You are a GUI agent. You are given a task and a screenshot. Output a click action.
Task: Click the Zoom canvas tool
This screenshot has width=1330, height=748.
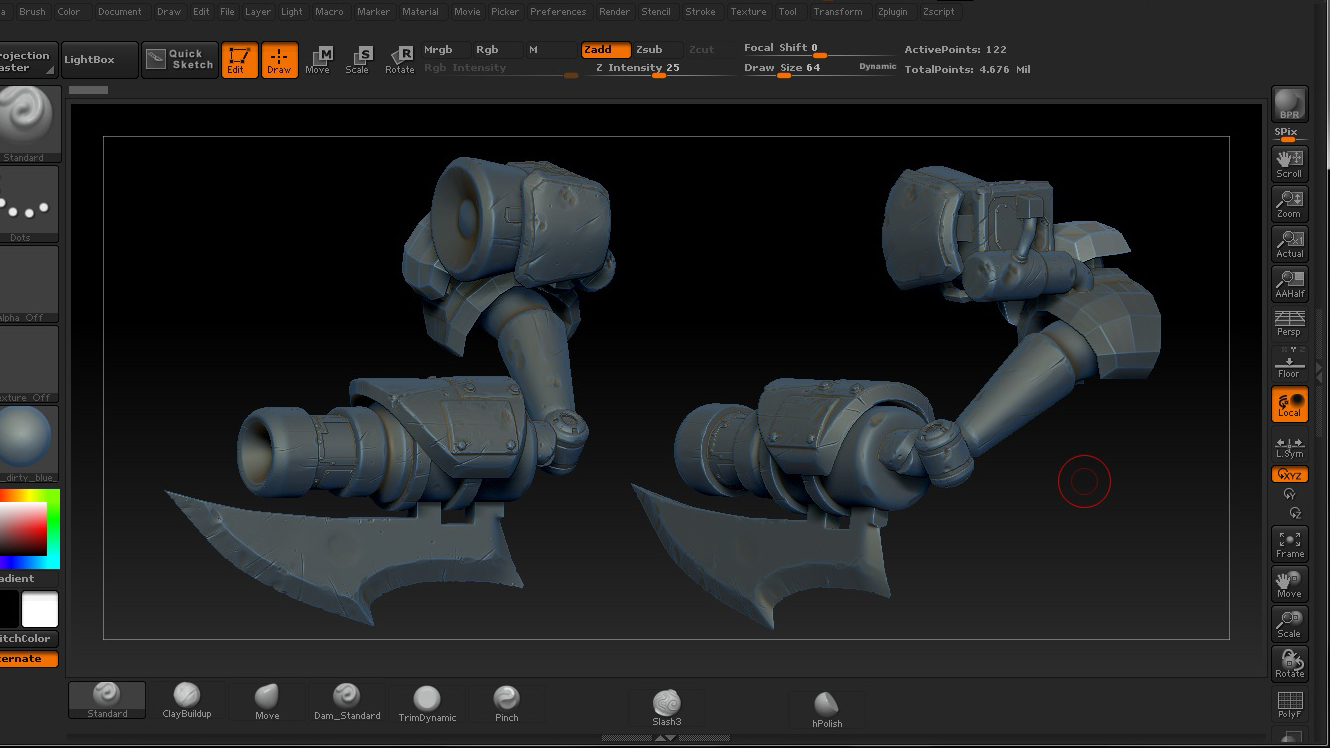1289,203
